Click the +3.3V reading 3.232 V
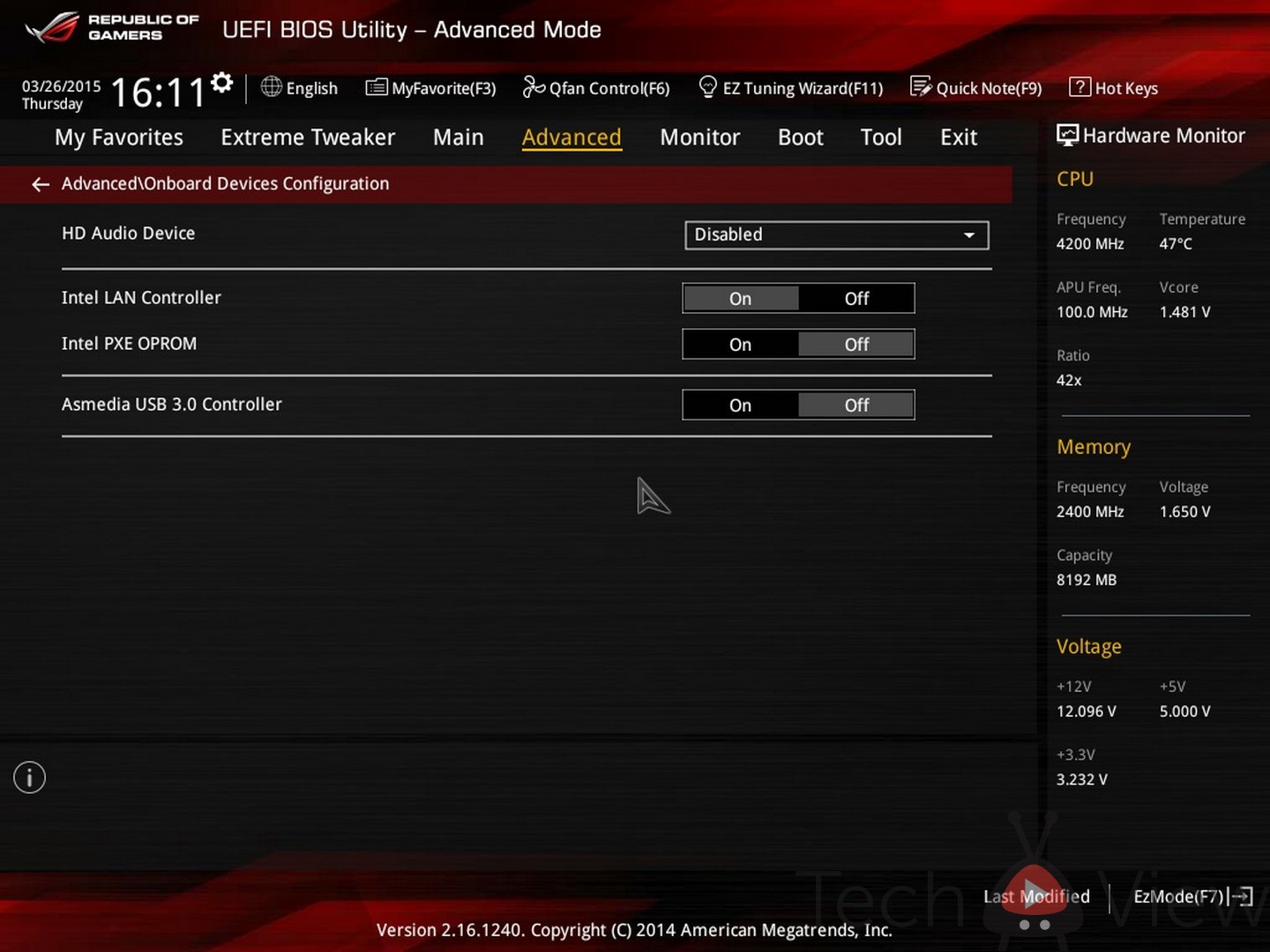The height and width of the screenshot is (952, 1270). [1082, 780]
